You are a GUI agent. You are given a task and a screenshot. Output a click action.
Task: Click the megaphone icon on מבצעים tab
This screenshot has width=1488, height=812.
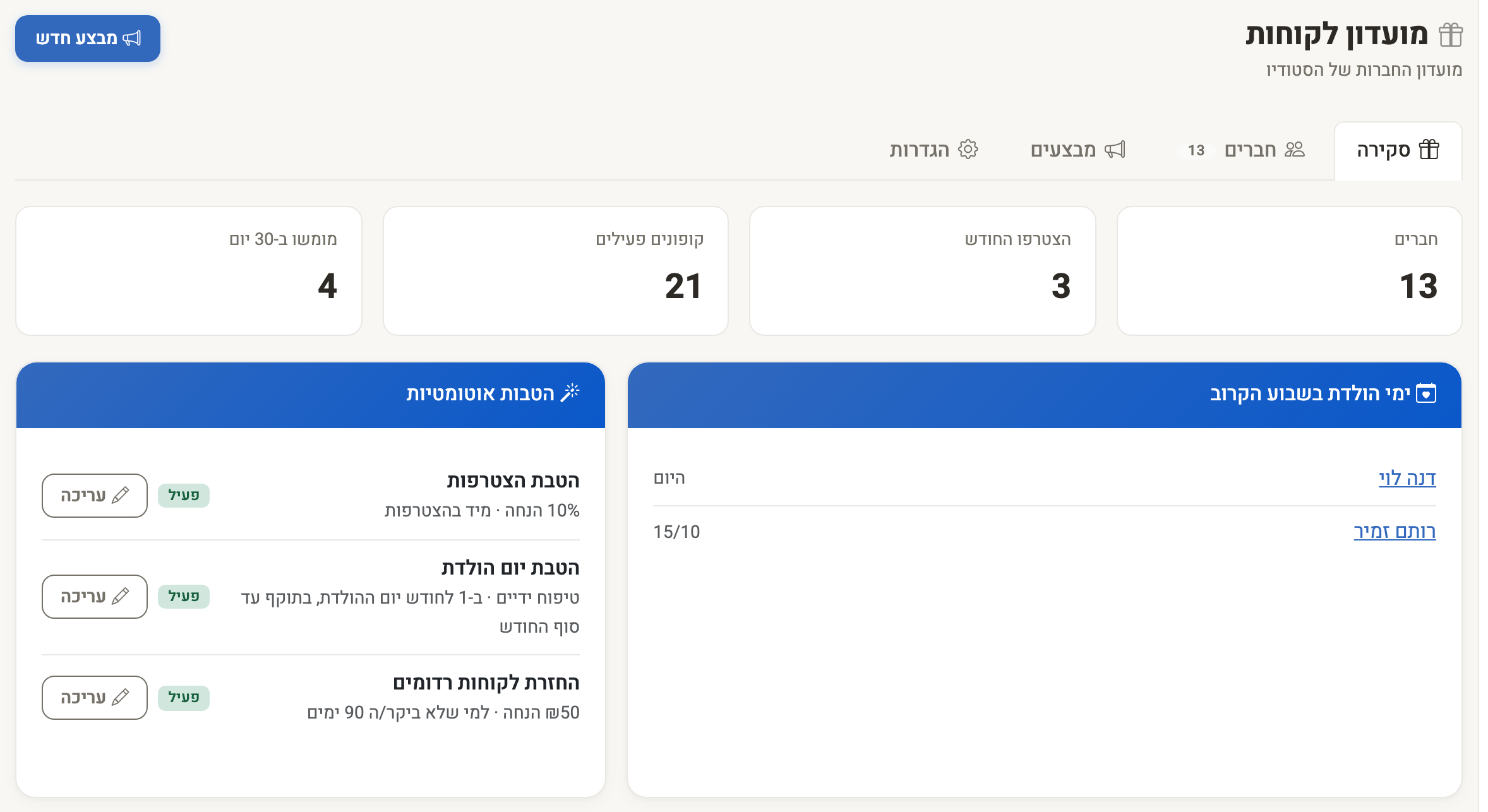tap(1115, 150)
